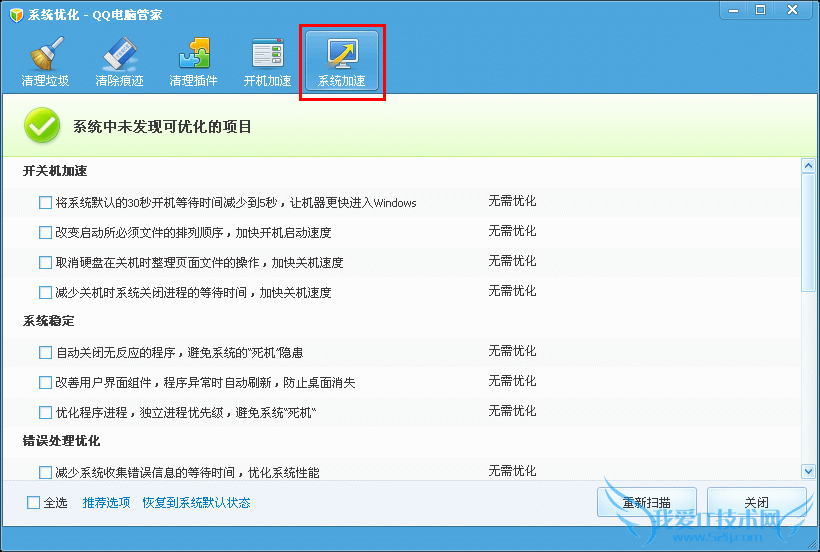820x552 pixels.
Task: Close the window with the X button
Action: coord(793,10)
